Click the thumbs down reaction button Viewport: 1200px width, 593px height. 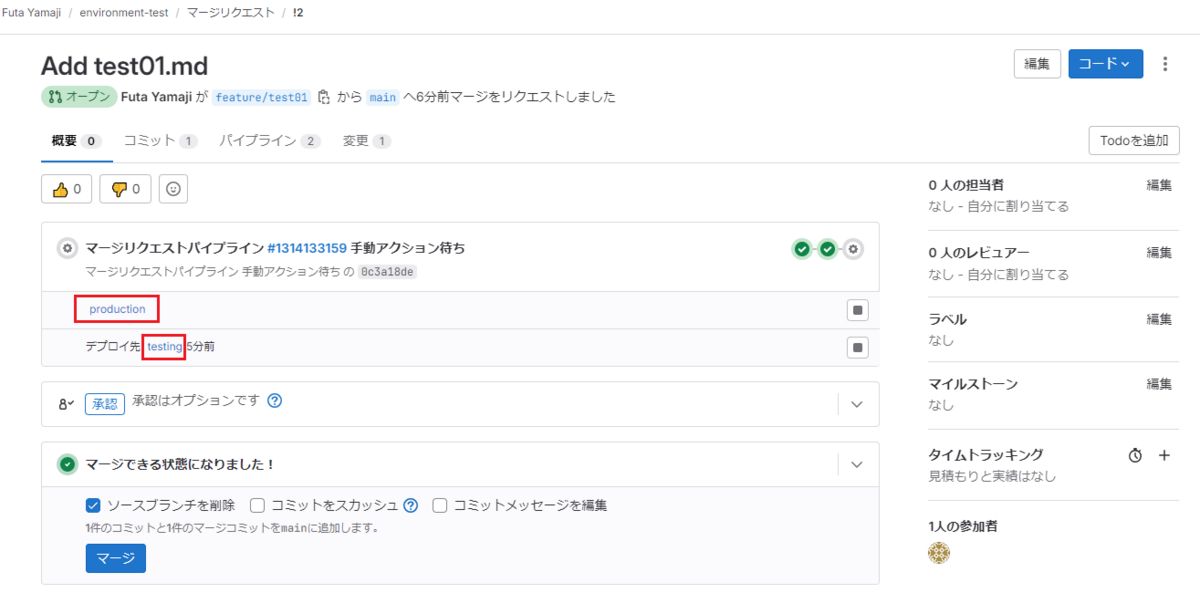(125, 188)
